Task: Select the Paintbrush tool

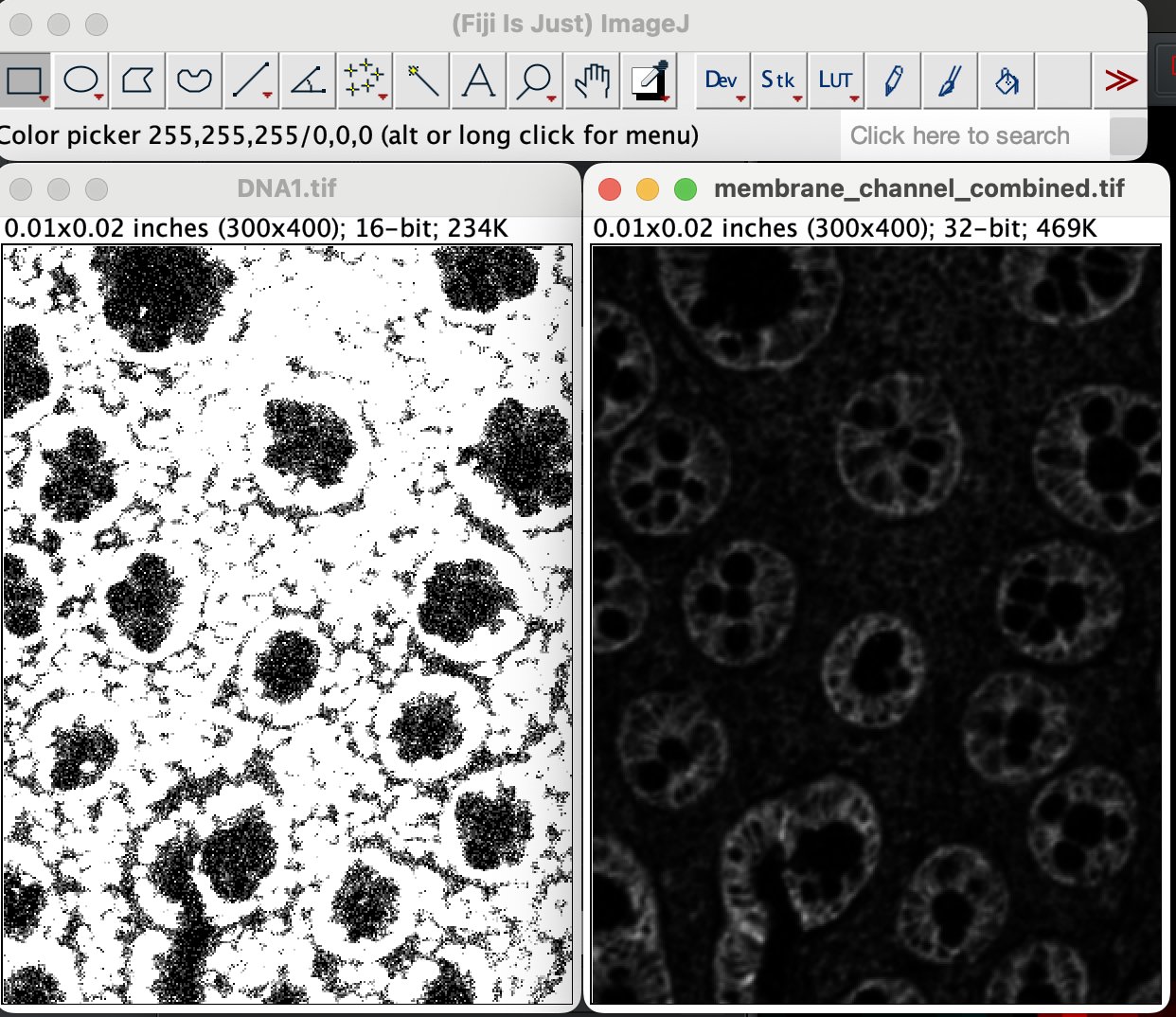Action: [x=950, y=80]
